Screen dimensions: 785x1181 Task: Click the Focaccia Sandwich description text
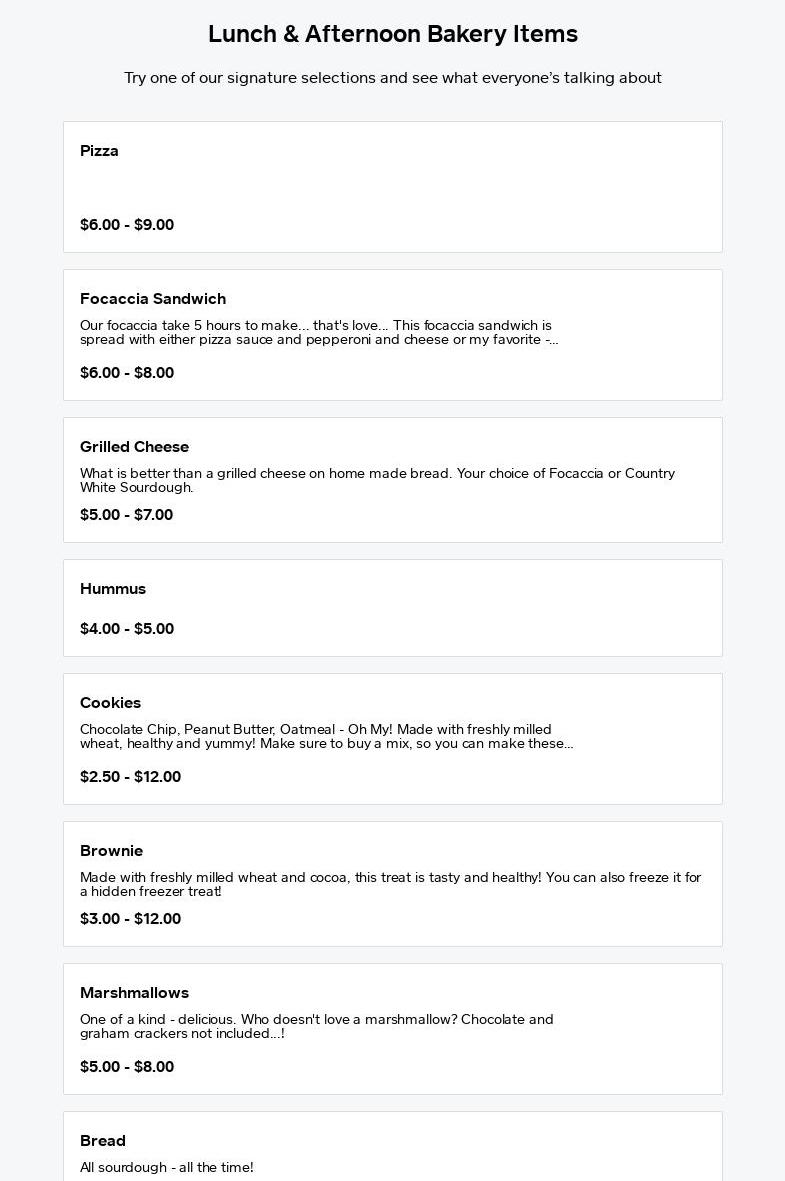click(318, 333)
